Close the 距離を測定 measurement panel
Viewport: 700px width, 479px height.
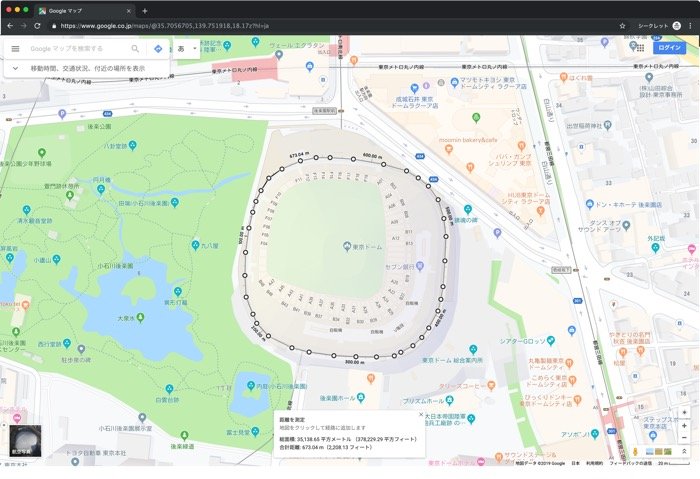[421, 415]
